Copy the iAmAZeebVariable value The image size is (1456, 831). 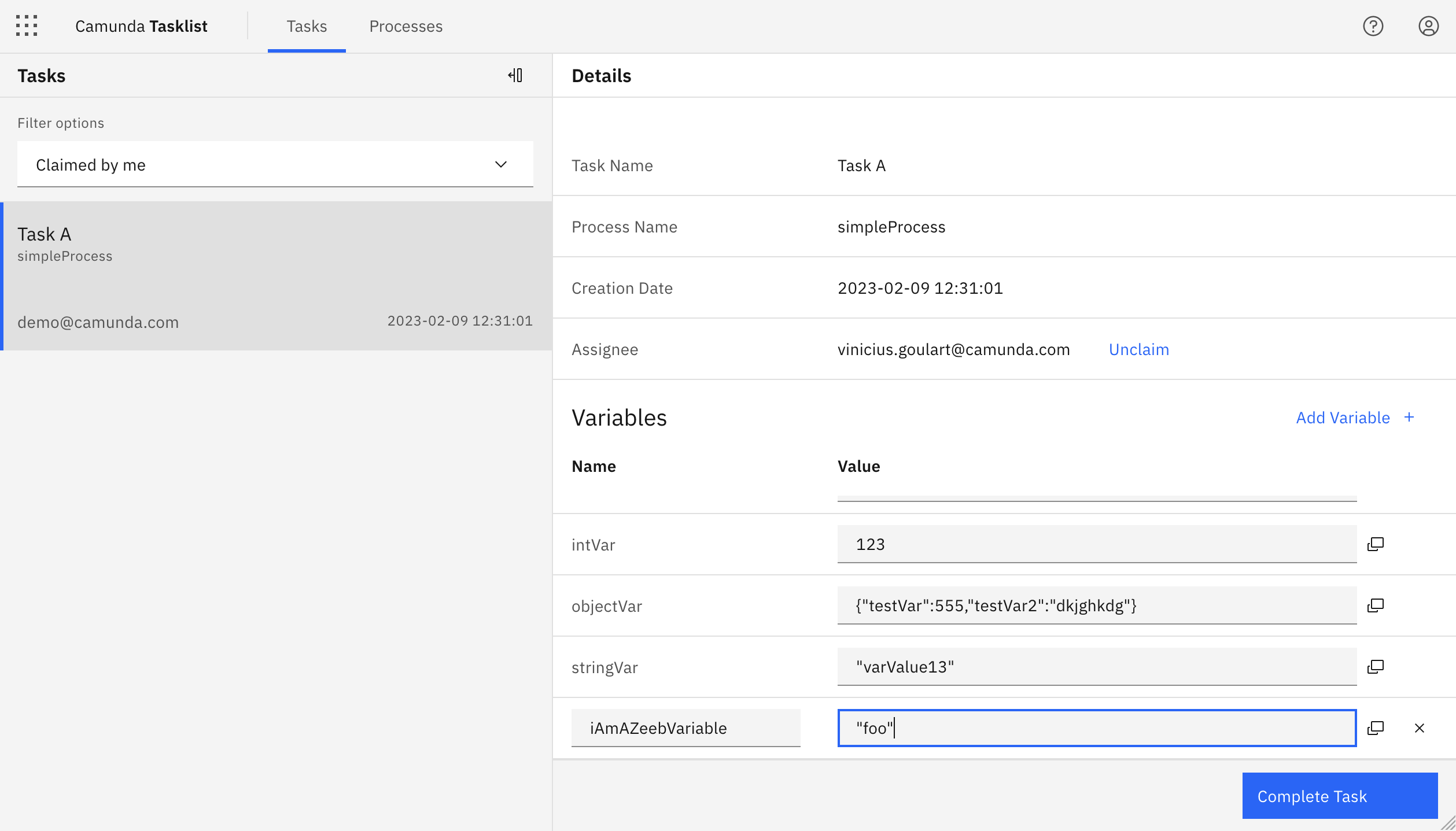(x=1376, y=728)
